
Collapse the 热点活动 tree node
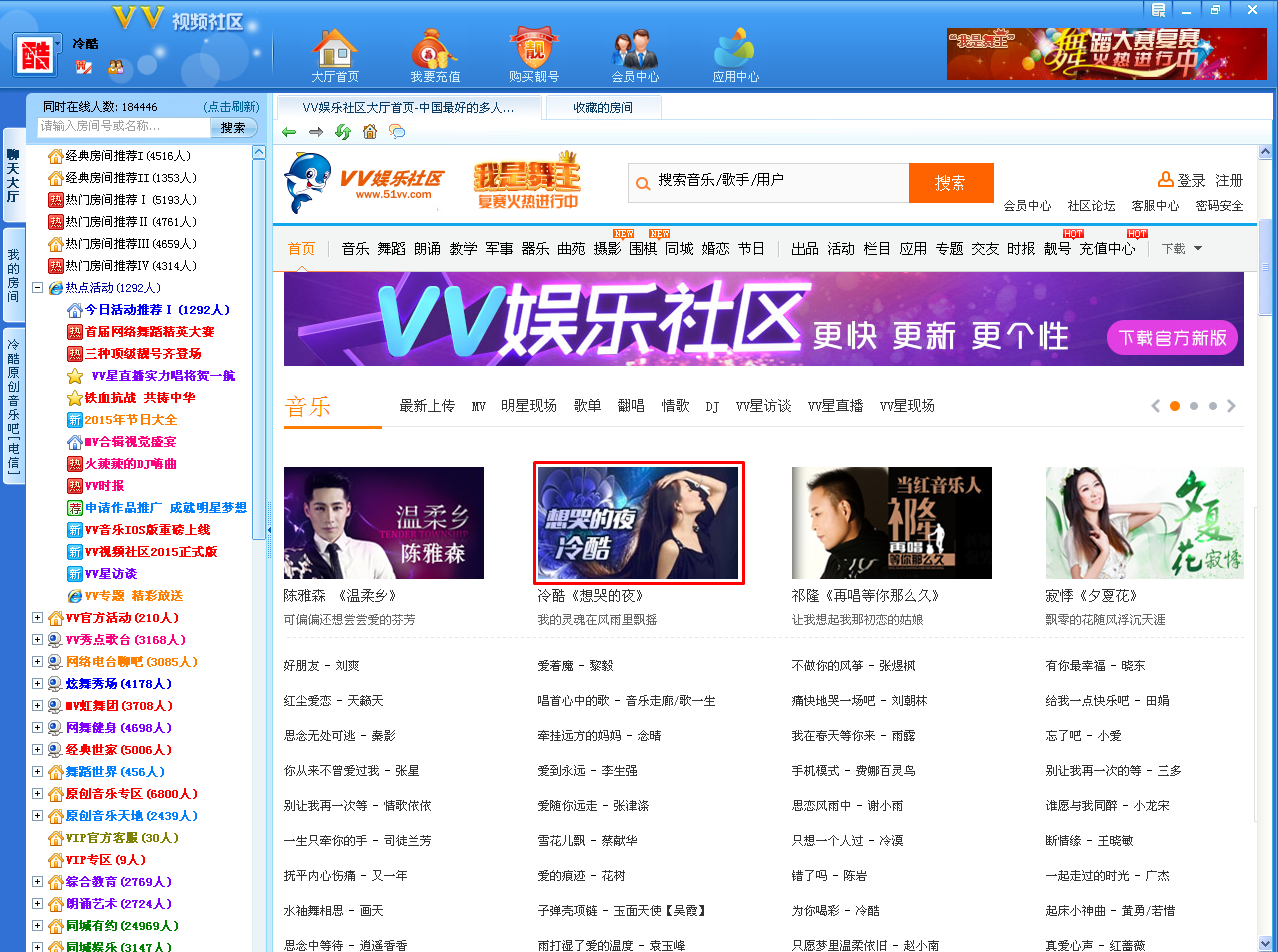38,288
